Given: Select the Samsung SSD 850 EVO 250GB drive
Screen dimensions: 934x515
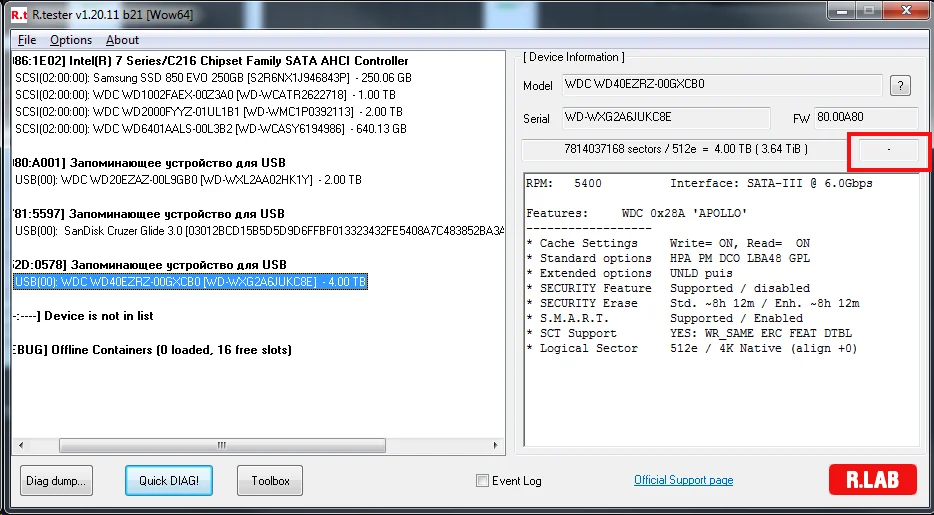Looking at the screenshot, I should click(x=213, y=78).
